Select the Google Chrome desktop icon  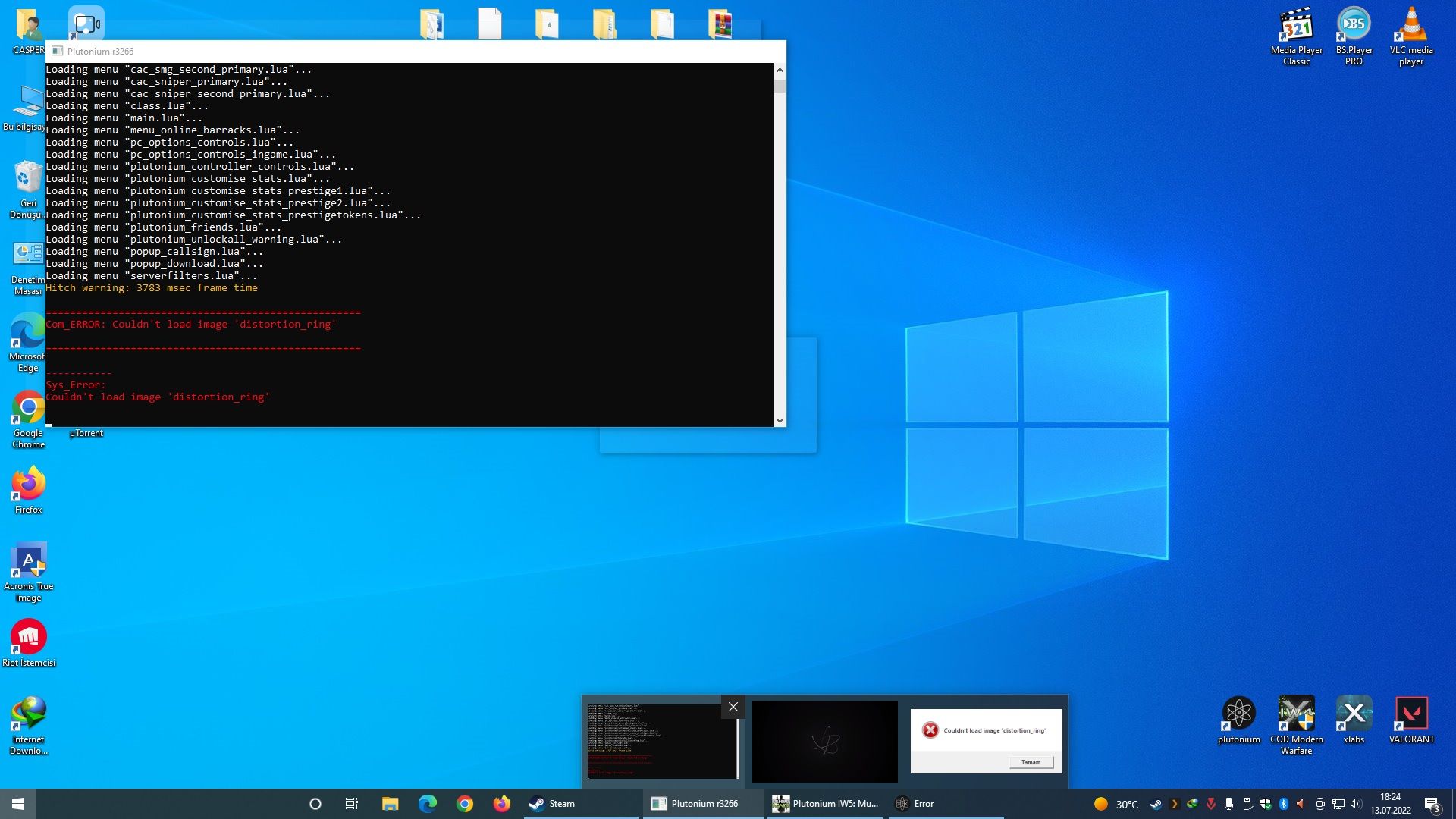29,419
